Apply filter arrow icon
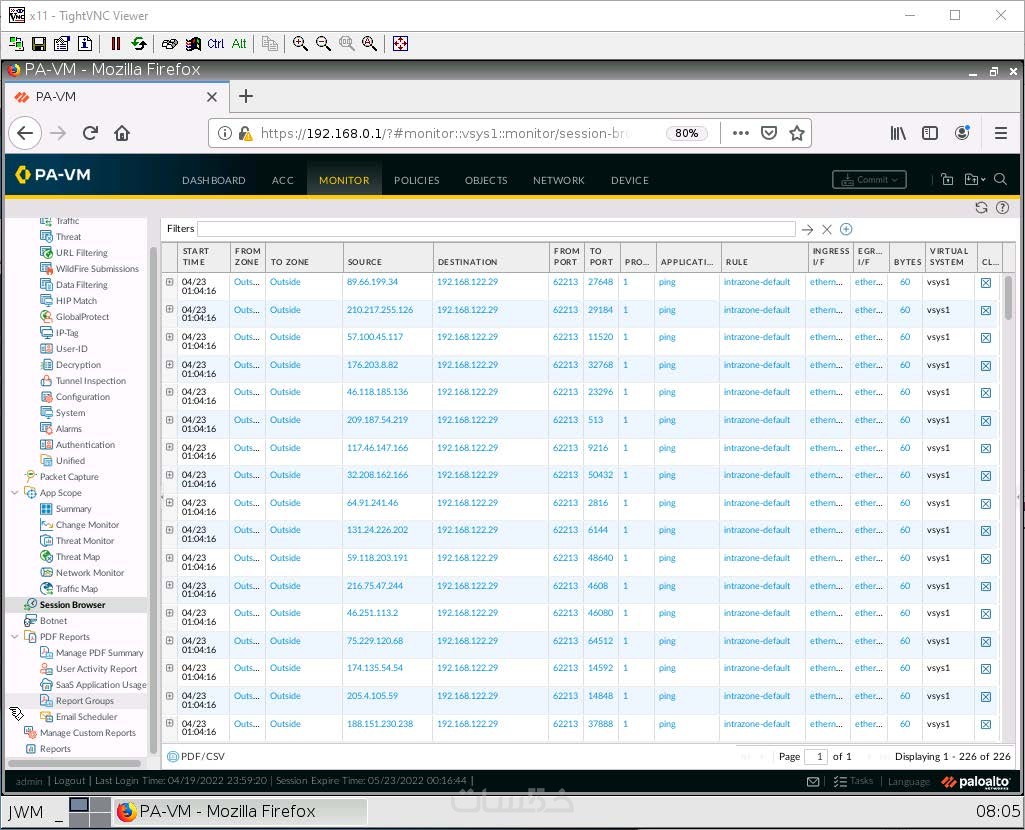1025x830 pixels. (x=807, y=229)
